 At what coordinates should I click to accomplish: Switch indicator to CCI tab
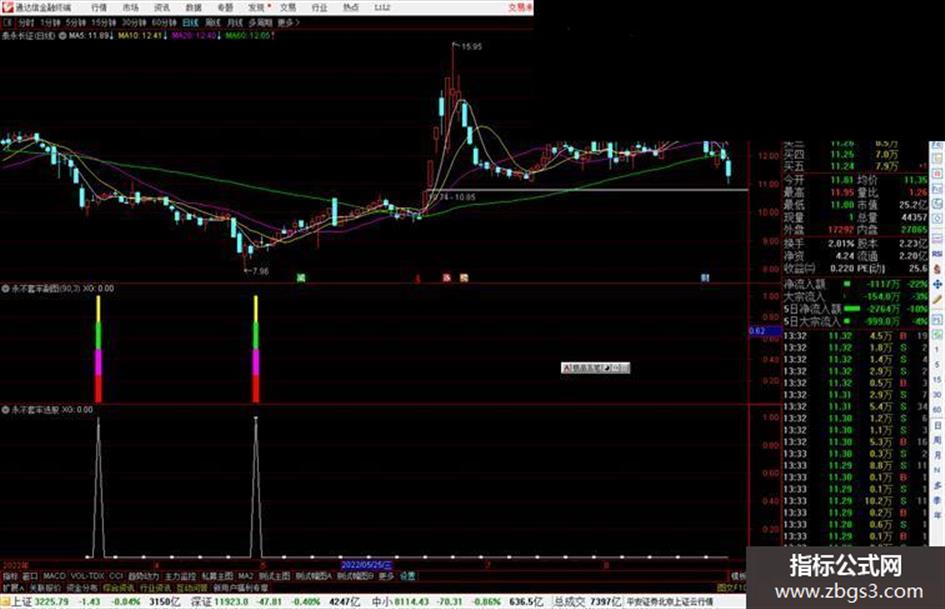pos(116,576)
